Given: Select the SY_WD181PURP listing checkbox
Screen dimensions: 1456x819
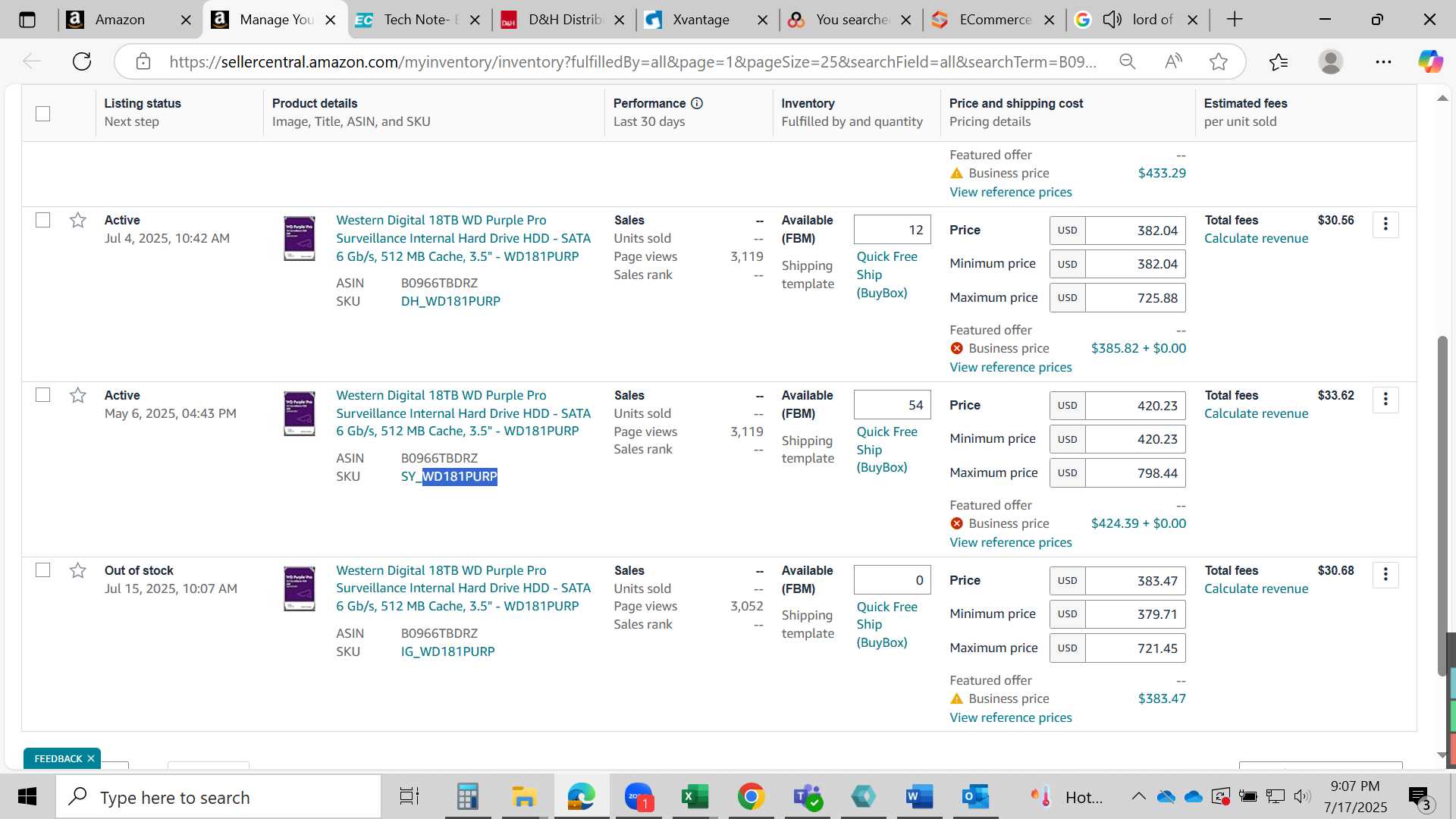Looking at the screenshot, I should point(43,395).
